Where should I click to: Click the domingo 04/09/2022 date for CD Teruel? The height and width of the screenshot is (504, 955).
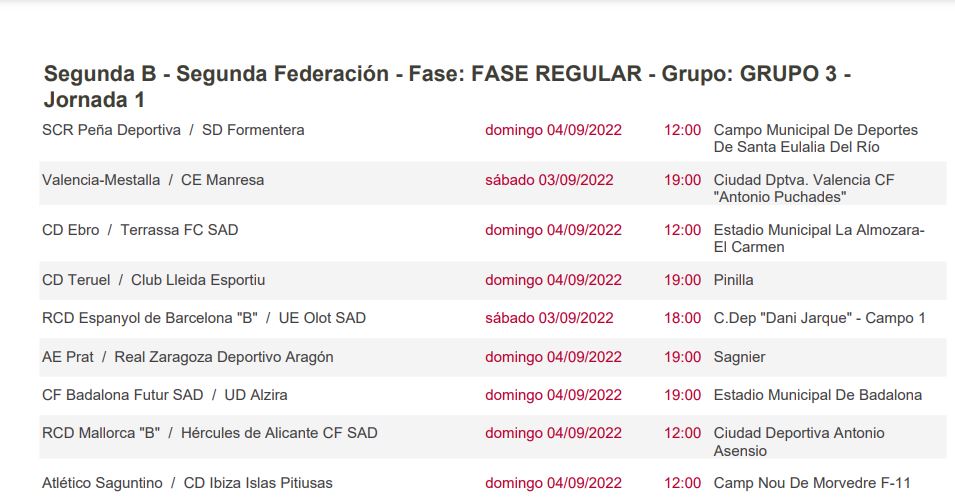coord(553,280)
